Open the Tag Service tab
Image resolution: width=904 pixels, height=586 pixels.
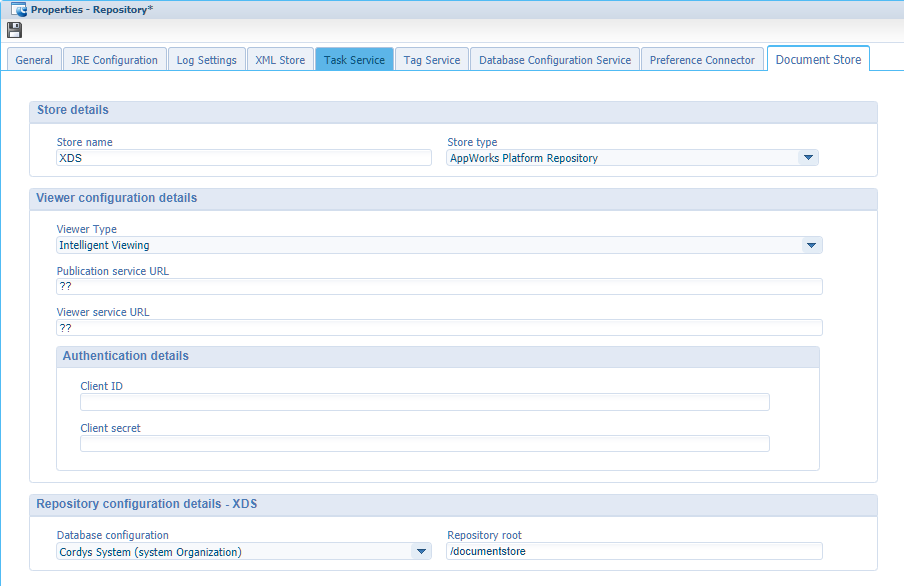click(431, 60)
